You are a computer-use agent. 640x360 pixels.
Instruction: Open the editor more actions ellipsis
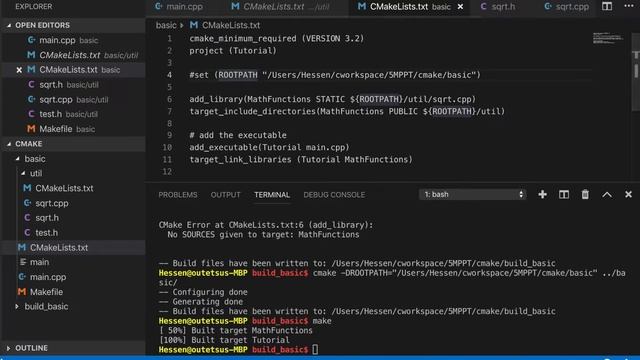coord(629,6)
